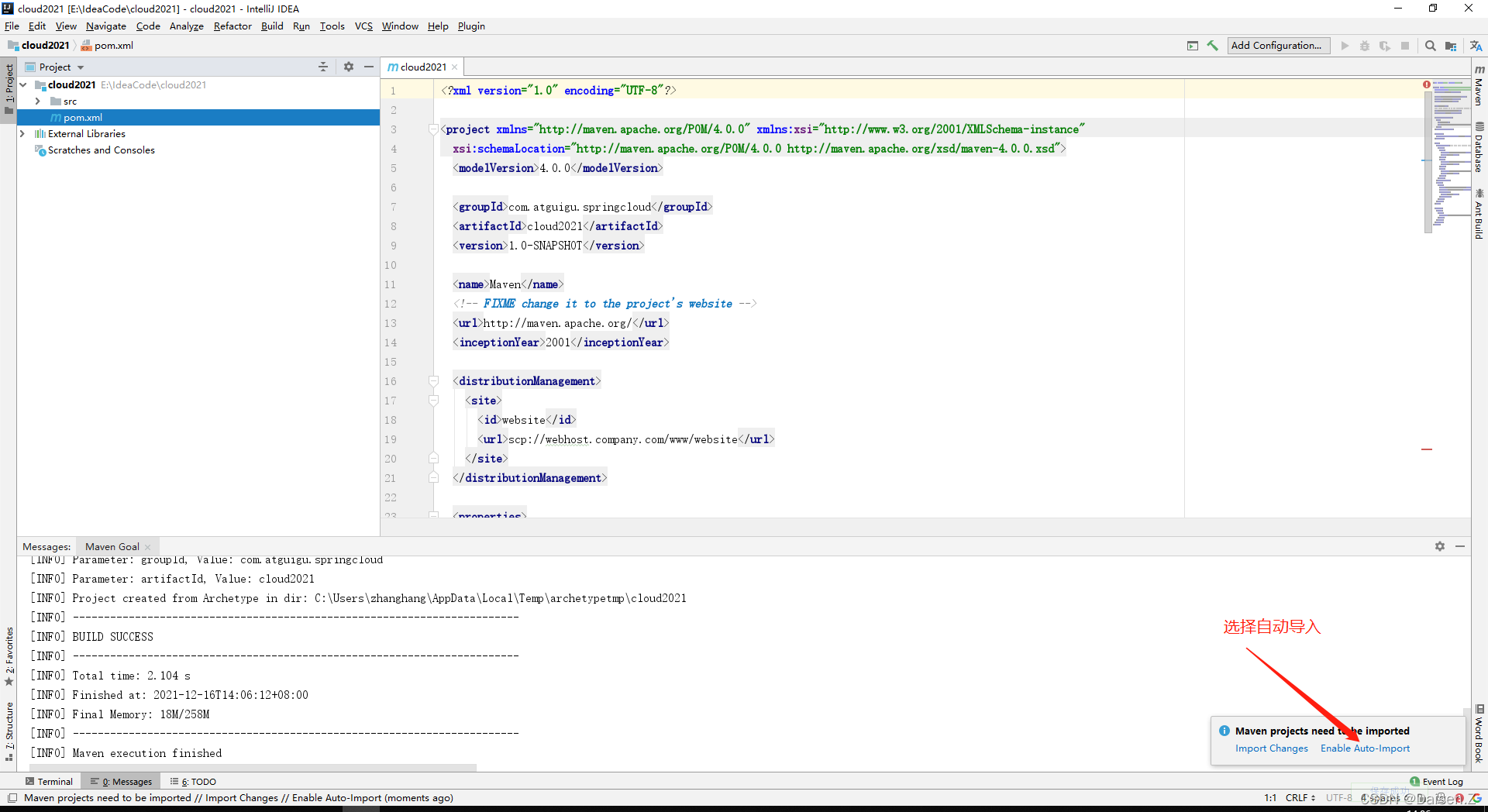The height and width of the screenshot is (812, 1488).
Task: Click pom.xml breadcrumb in navigation bar
Action: [107, 46]
